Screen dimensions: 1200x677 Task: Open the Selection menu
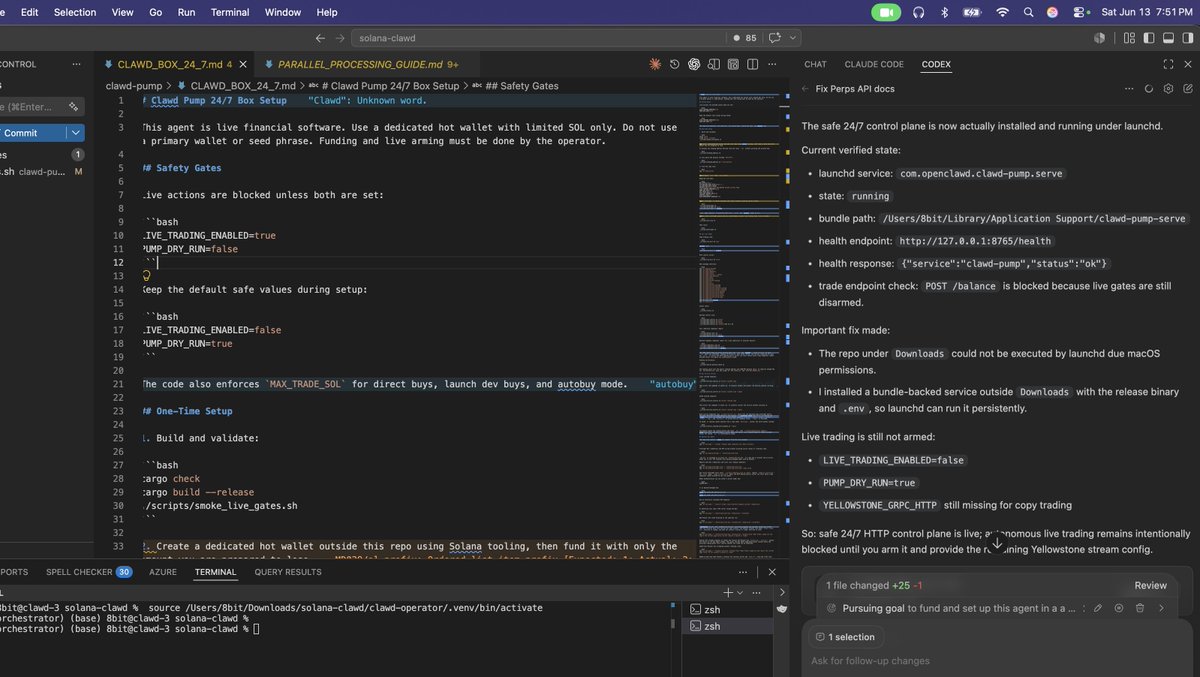coord(75,12)
